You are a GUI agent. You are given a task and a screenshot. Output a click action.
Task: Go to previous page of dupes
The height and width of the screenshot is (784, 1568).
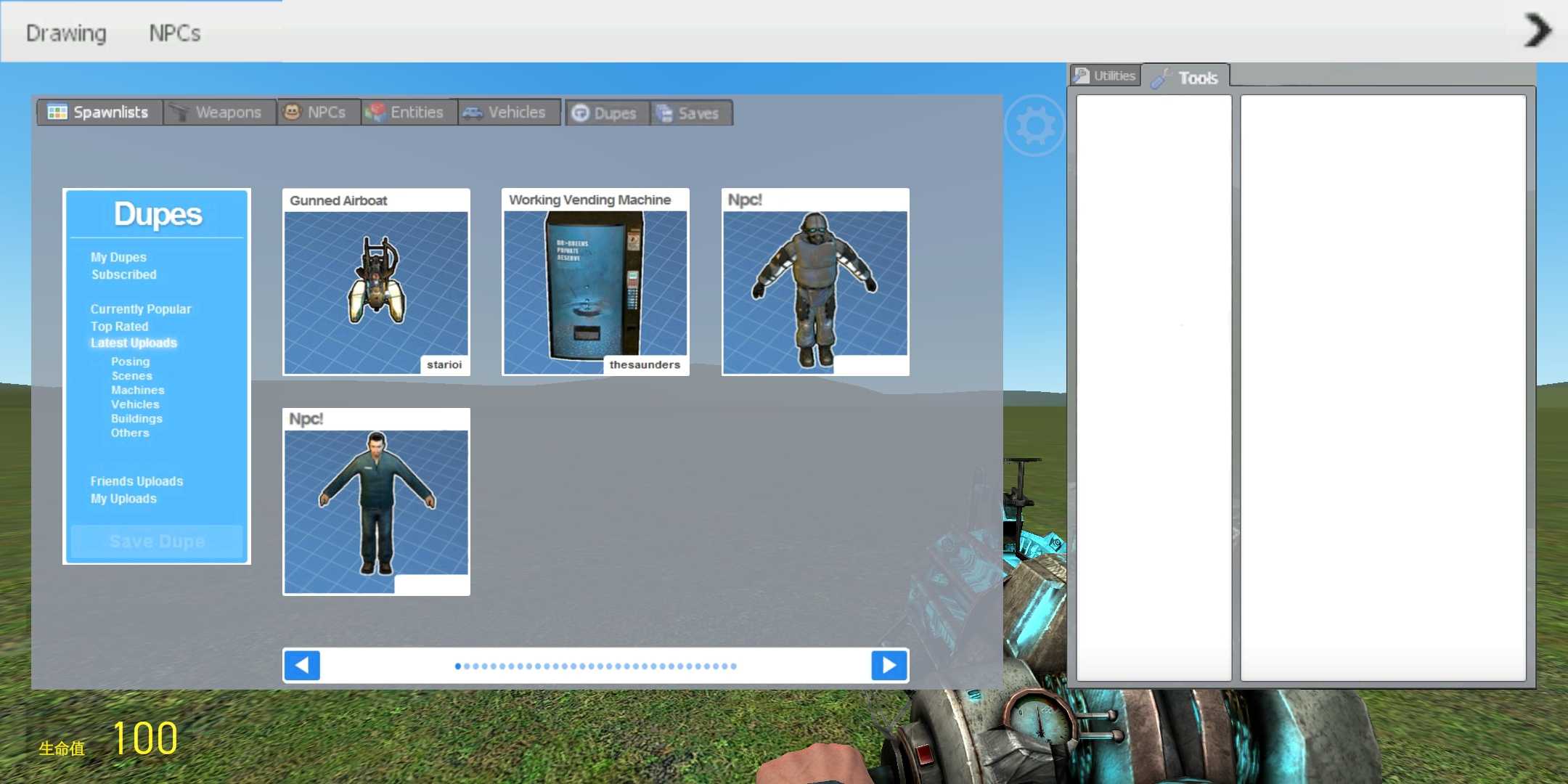click(302, 665)
